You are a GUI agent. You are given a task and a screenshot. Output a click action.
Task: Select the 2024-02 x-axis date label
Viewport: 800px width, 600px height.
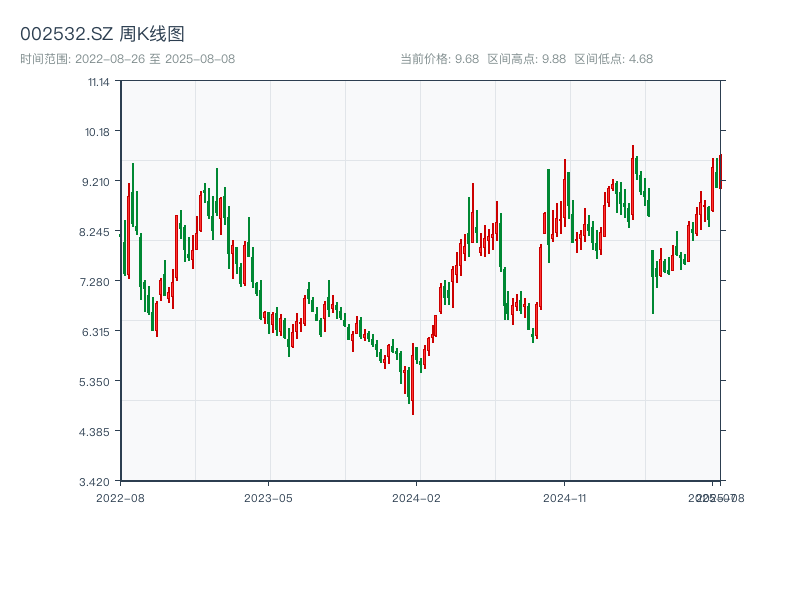coord(416,497)
